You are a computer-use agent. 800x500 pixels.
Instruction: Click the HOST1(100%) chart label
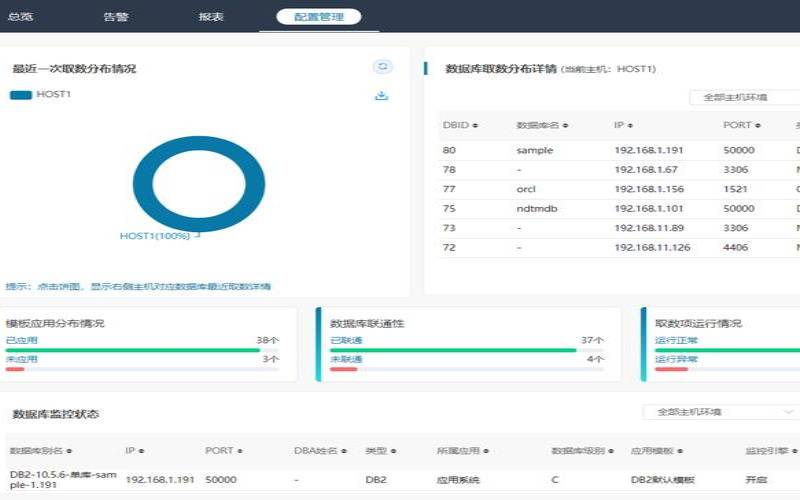tap(155, 236)
